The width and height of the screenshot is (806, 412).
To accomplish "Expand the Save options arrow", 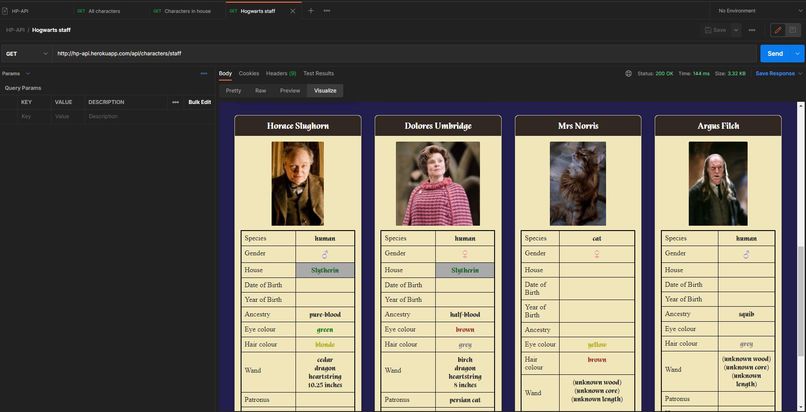I will [736, 30].
